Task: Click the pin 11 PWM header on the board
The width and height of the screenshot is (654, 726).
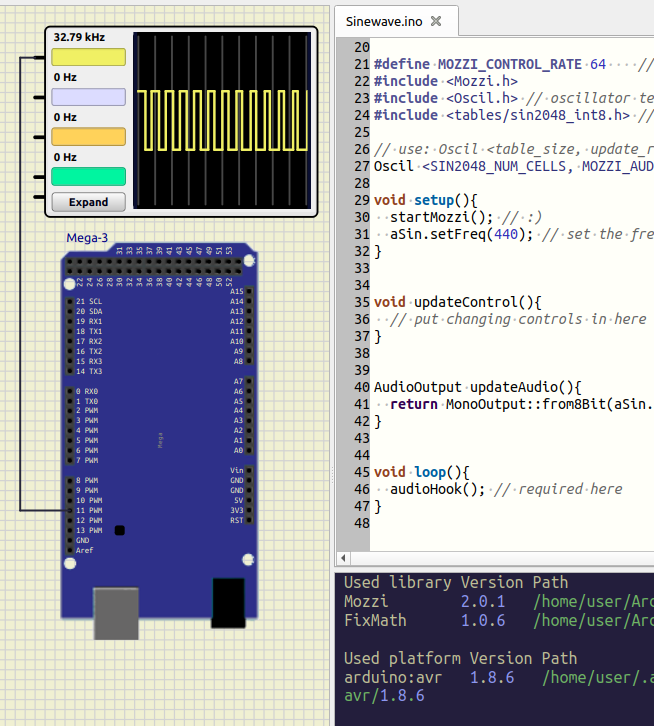Action: click(x=69, y=511)
